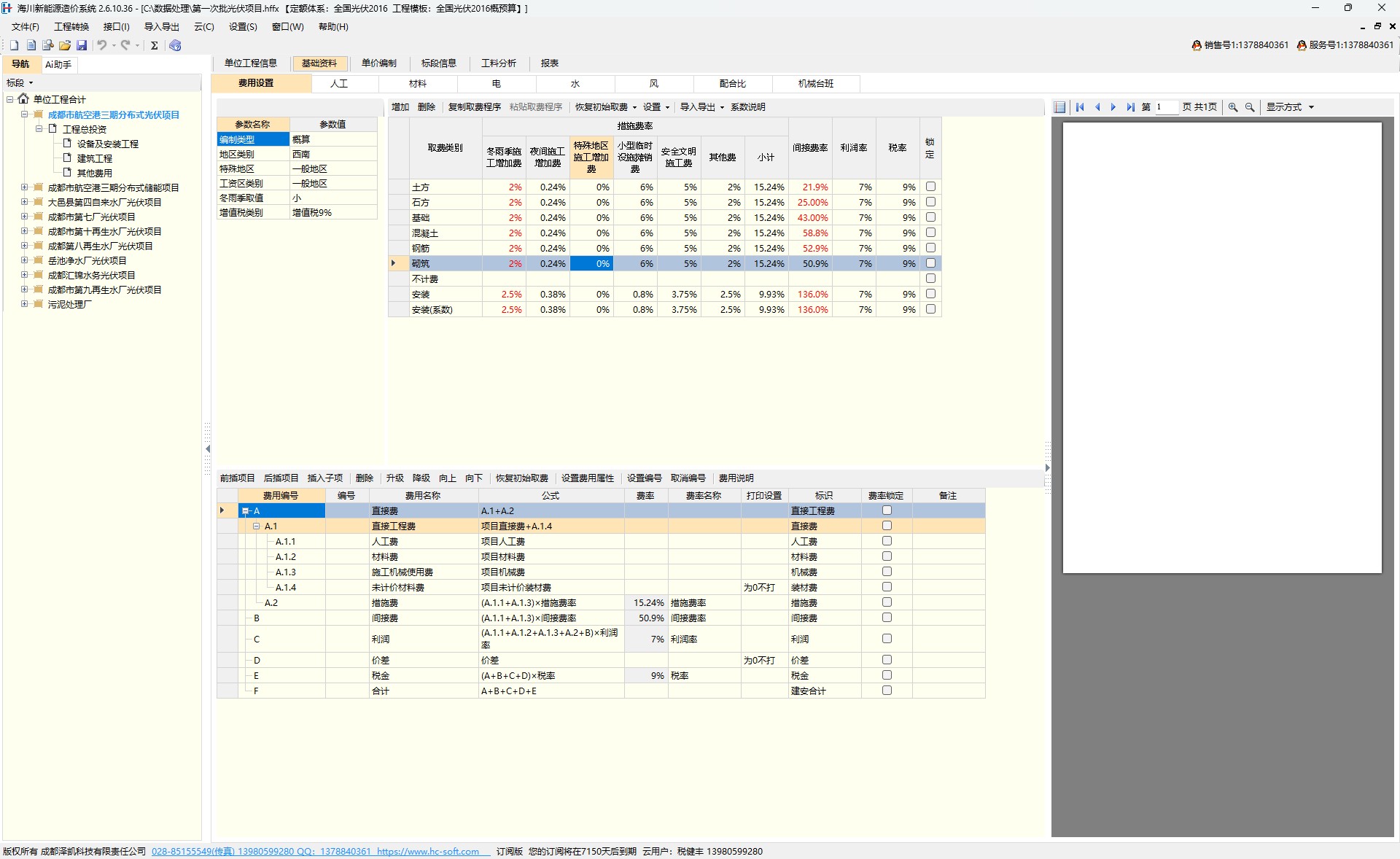Collapse the A.1 直接工程费 row
1400x859 pixels.
(x=257, y=526)
